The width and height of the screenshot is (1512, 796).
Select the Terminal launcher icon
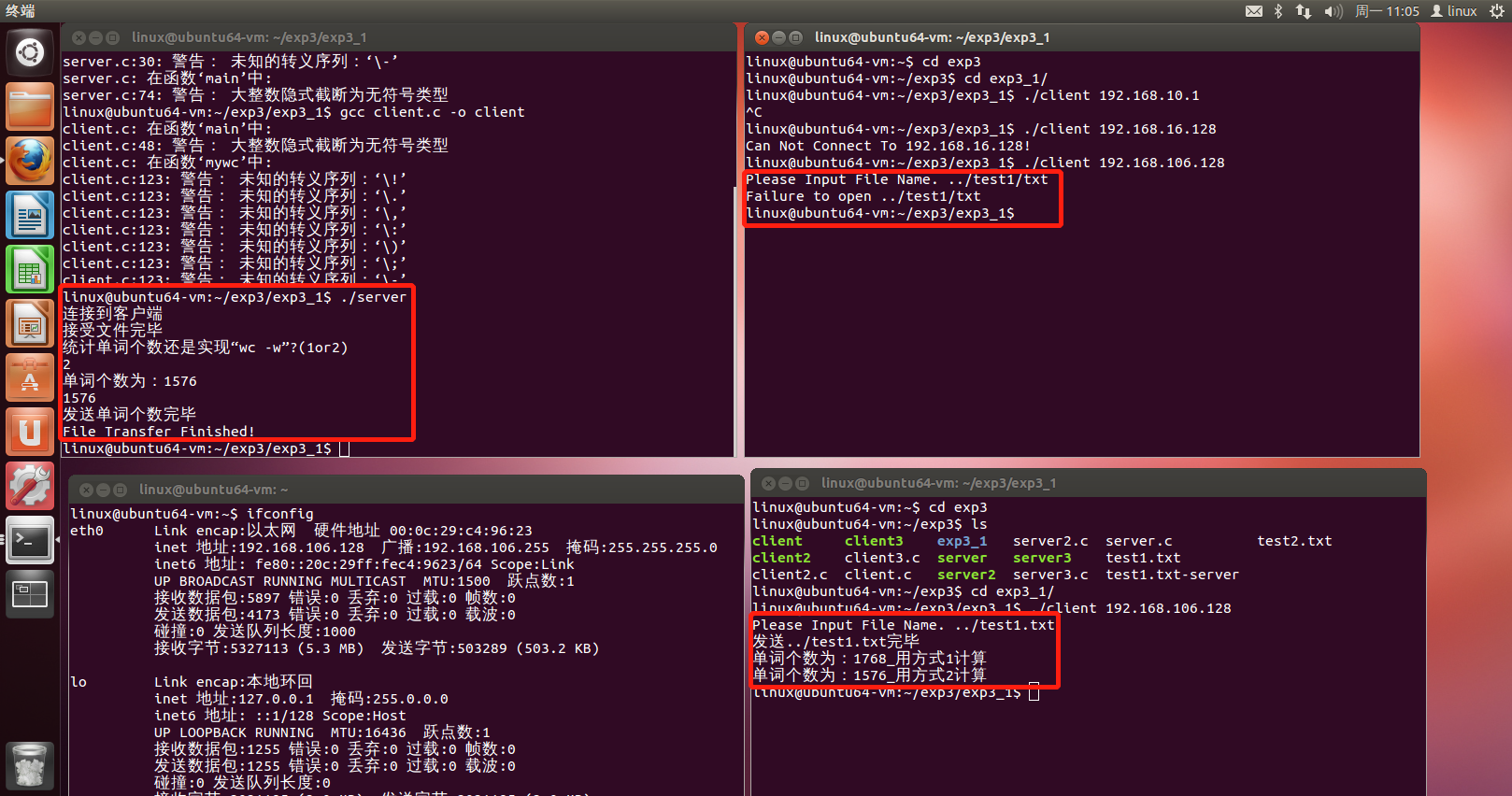coord(30,540)
